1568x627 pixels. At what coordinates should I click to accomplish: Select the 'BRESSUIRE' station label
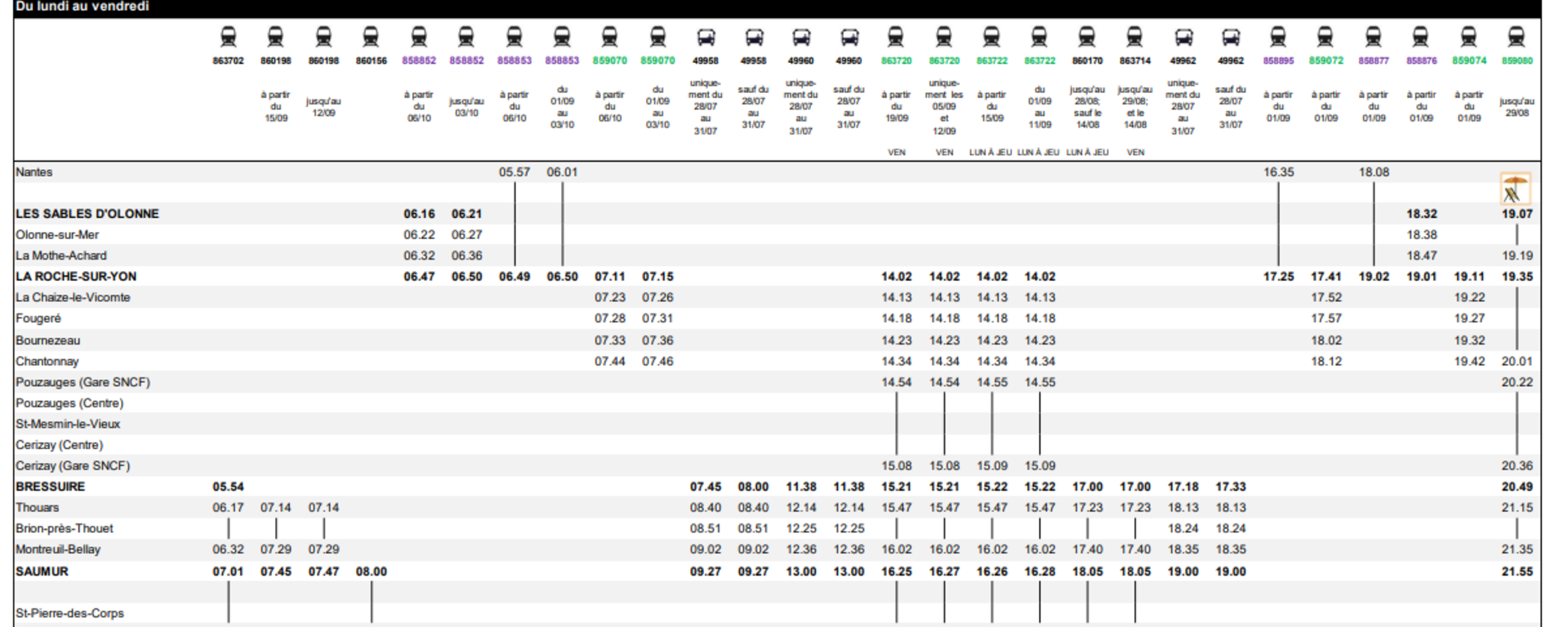pyautogui.click(x=51, y=487)
